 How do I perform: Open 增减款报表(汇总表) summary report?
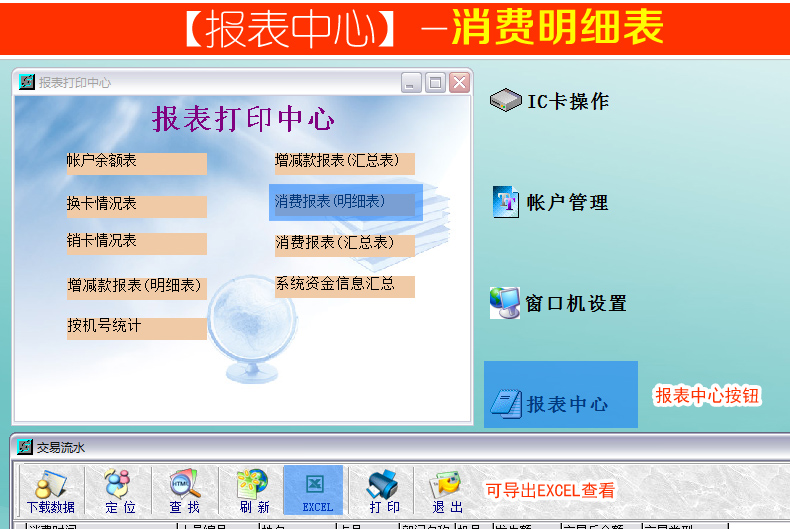click(x=344, y=162)
